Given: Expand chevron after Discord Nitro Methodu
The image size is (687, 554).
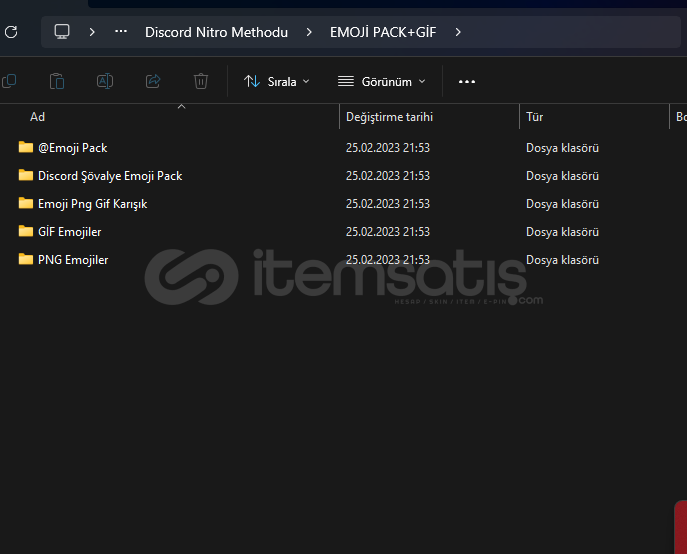Looking at the screenshot, I should click(x=309, y=32).
